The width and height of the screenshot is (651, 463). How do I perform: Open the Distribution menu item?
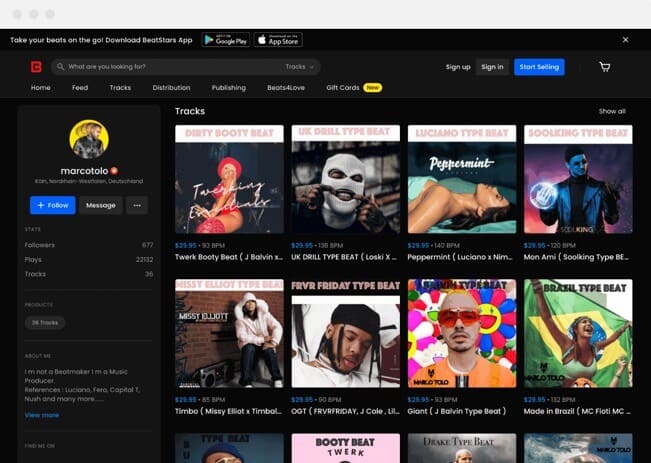(x=171, y=88)
